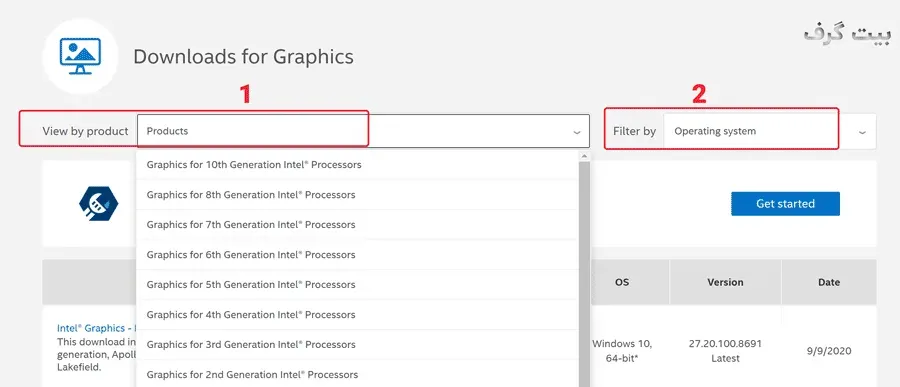Collapse Products list via chevron arrow
The width and height of the screenshot is (900, 387).
(576, 132)
